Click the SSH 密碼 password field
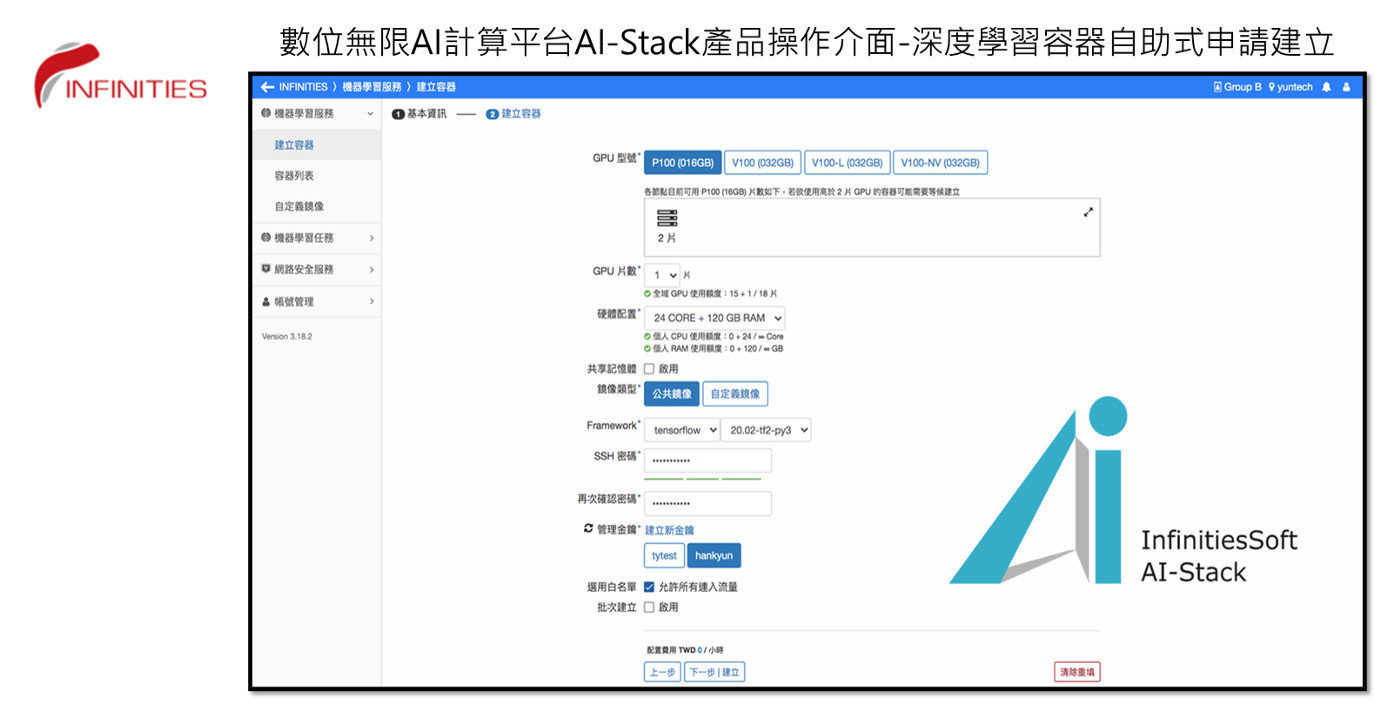Viewport: 1400px width, 710px height. 708,460
